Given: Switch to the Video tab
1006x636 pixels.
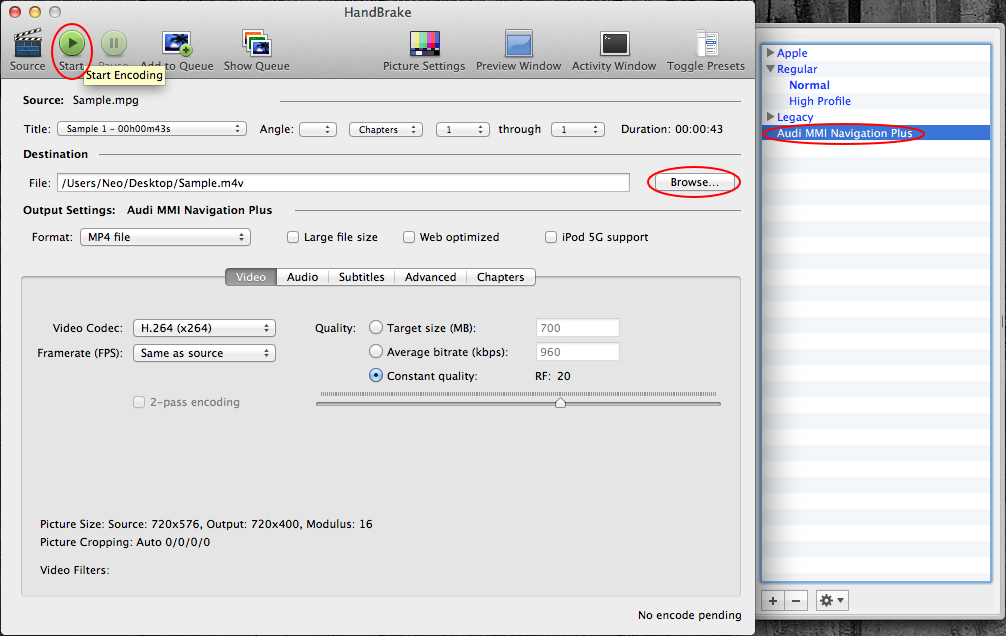Looking at the screenshot, I should tap(251, 277).
